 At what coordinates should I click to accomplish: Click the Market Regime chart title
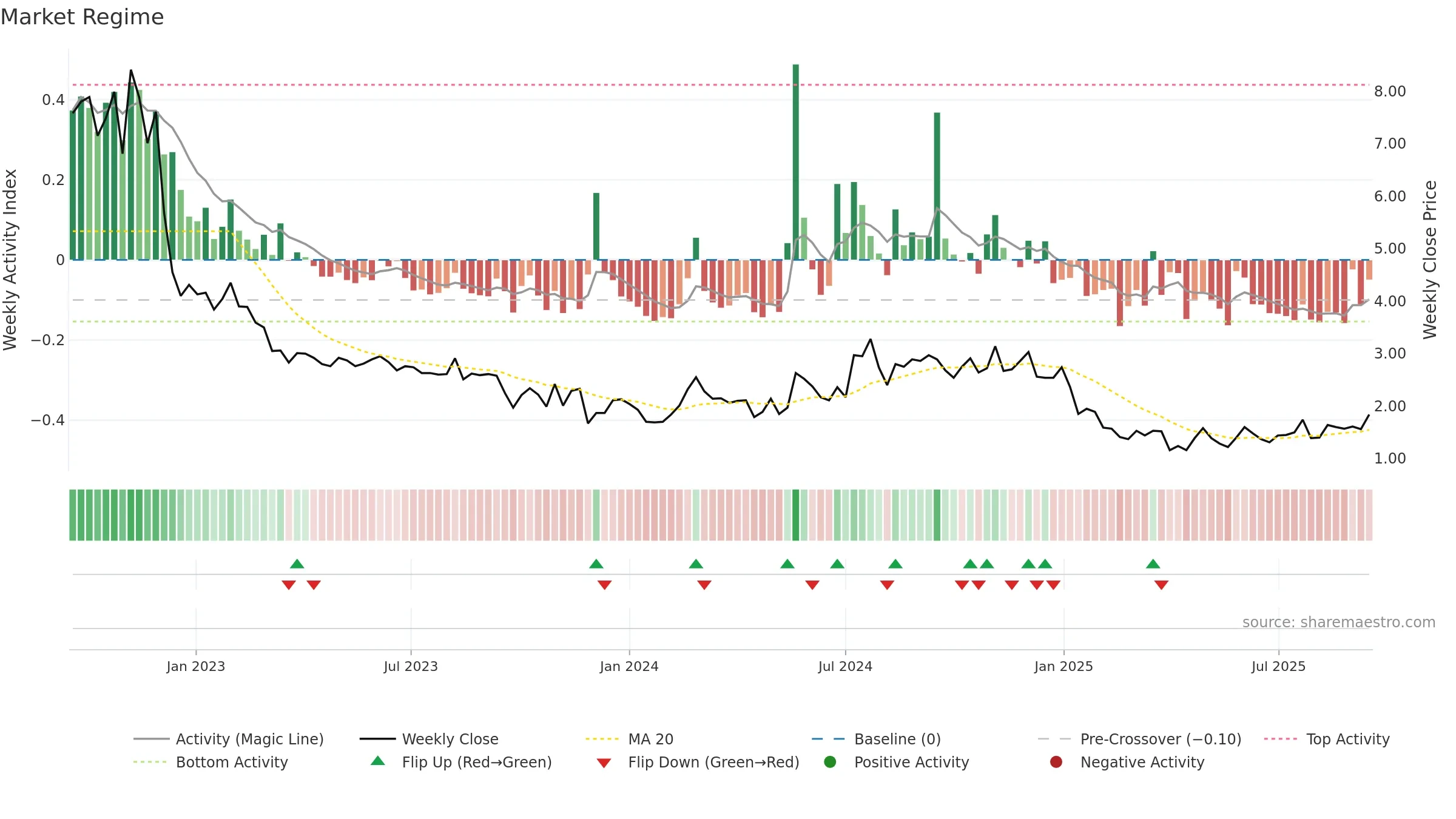coord(82,17)
